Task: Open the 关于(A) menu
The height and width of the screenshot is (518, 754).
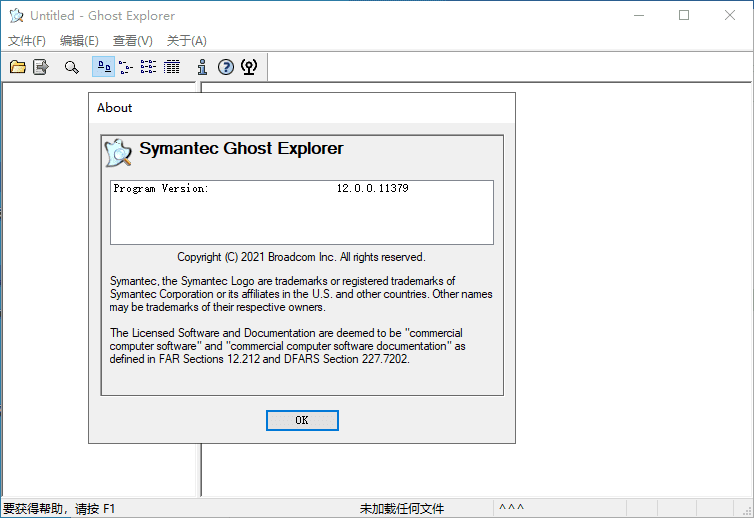Action: point(186,41)
